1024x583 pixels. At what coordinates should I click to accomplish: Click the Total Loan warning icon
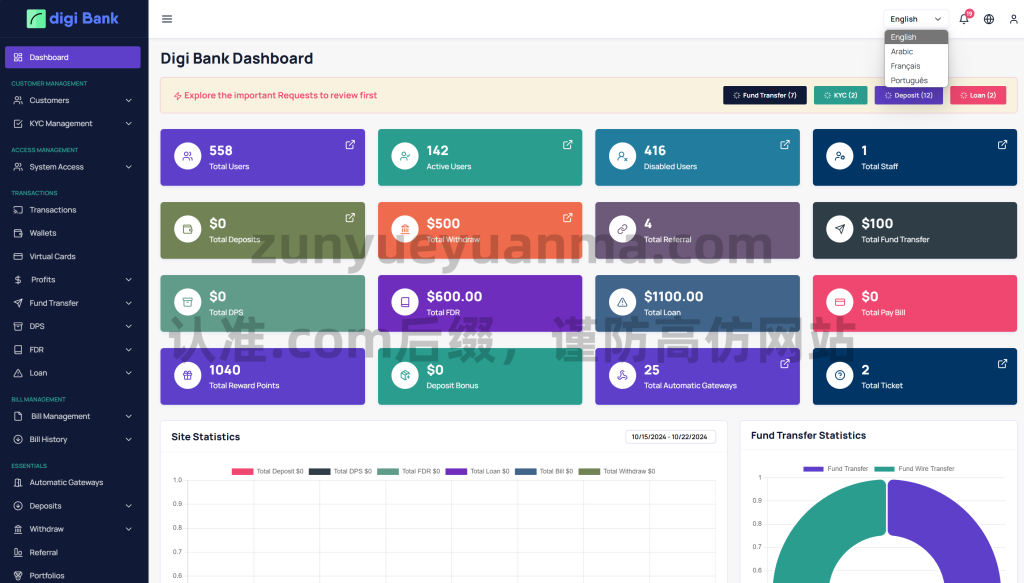[x=622, y=302]
